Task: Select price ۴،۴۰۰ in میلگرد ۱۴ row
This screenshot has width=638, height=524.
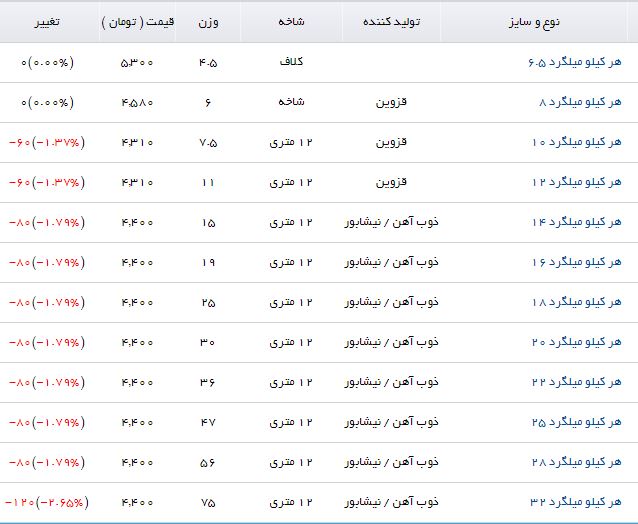Action: pos(137,223)
